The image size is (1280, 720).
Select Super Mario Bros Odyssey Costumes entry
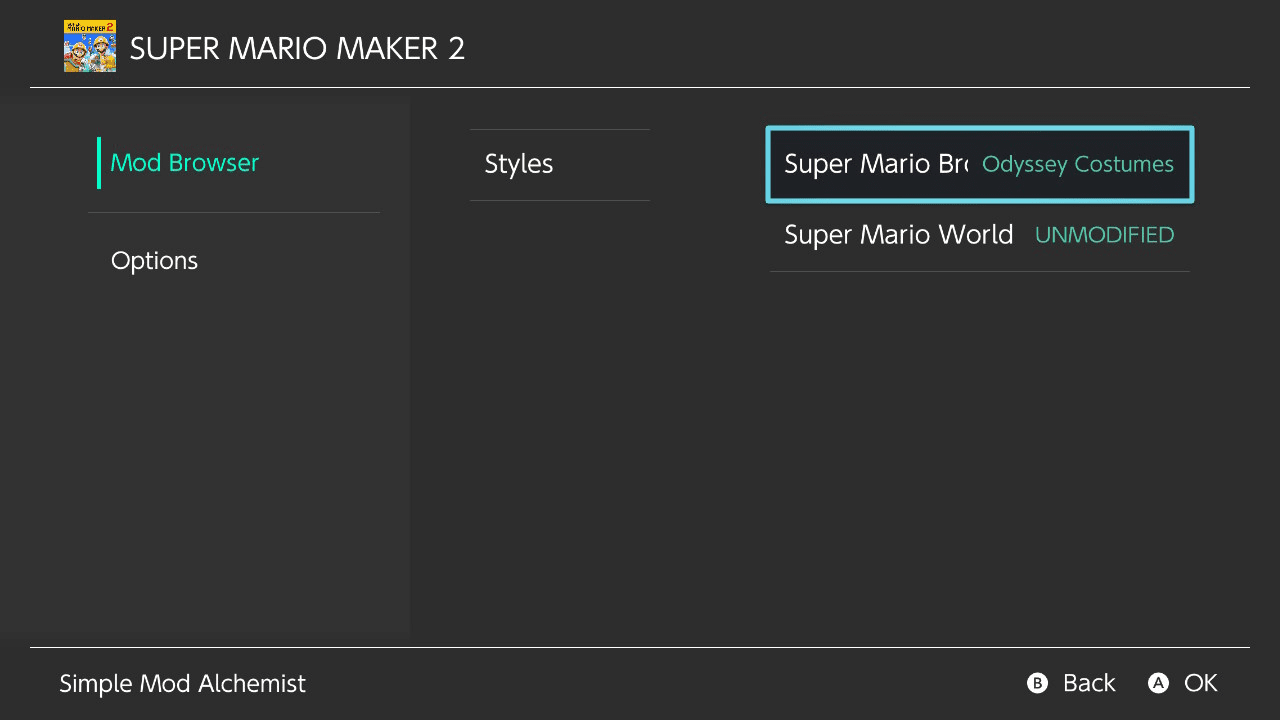click(980, 164)
